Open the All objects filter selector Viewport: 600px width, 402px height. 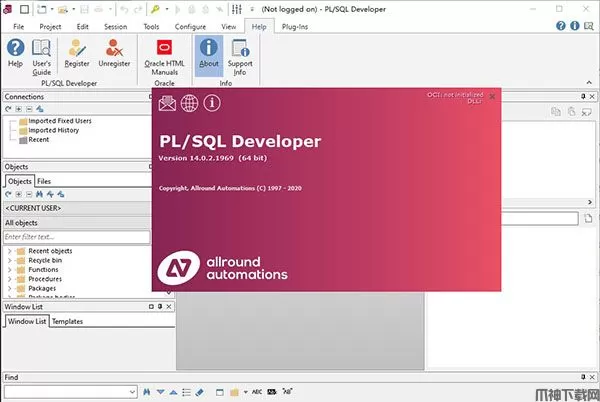click(77, 223)
